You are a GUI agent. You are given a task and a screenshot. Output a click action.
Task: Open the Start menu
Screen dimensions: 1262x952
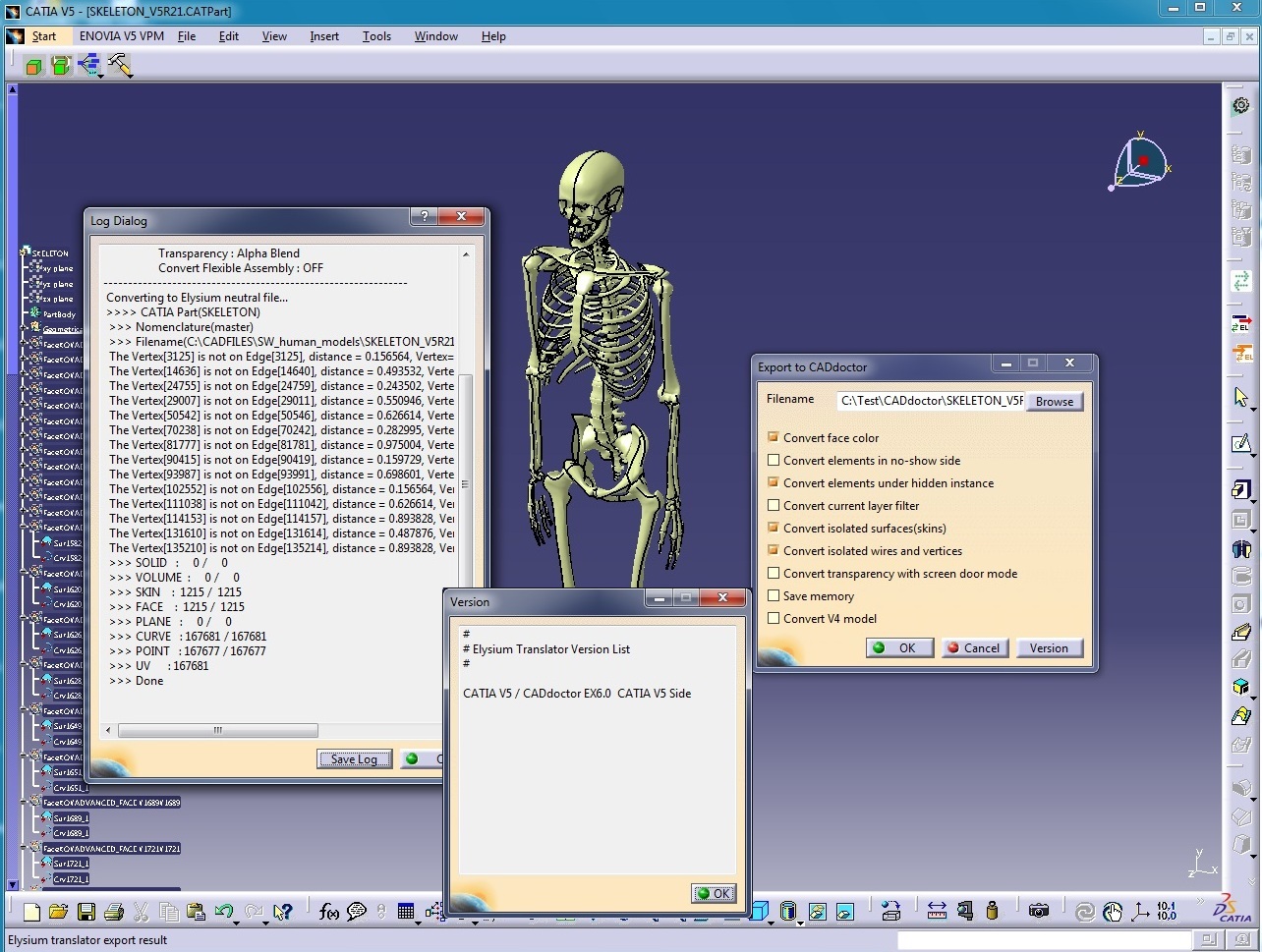pos(44,36)
